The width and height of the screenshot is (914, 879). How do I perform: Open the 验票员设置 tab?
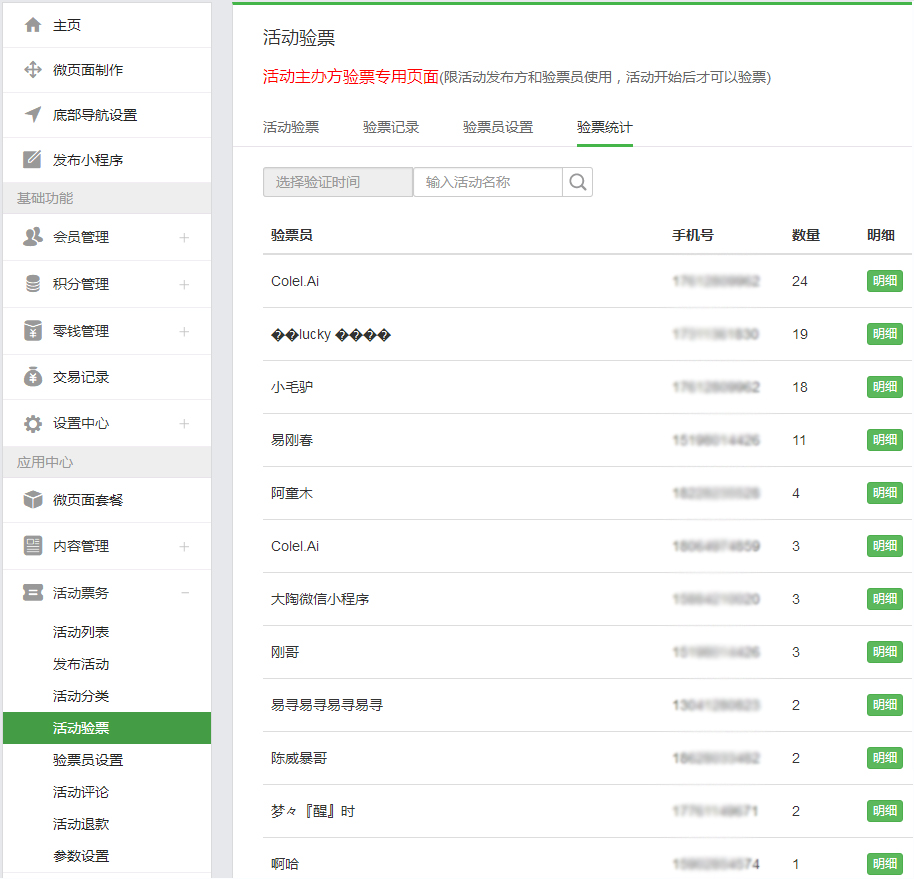498,127
